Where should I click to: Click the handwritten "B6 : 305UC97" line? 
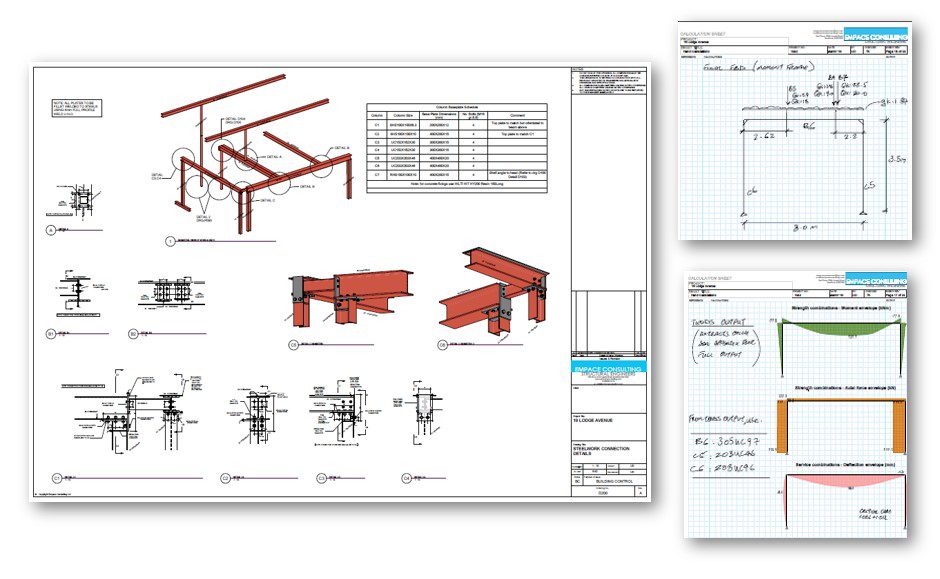(727, 442)
